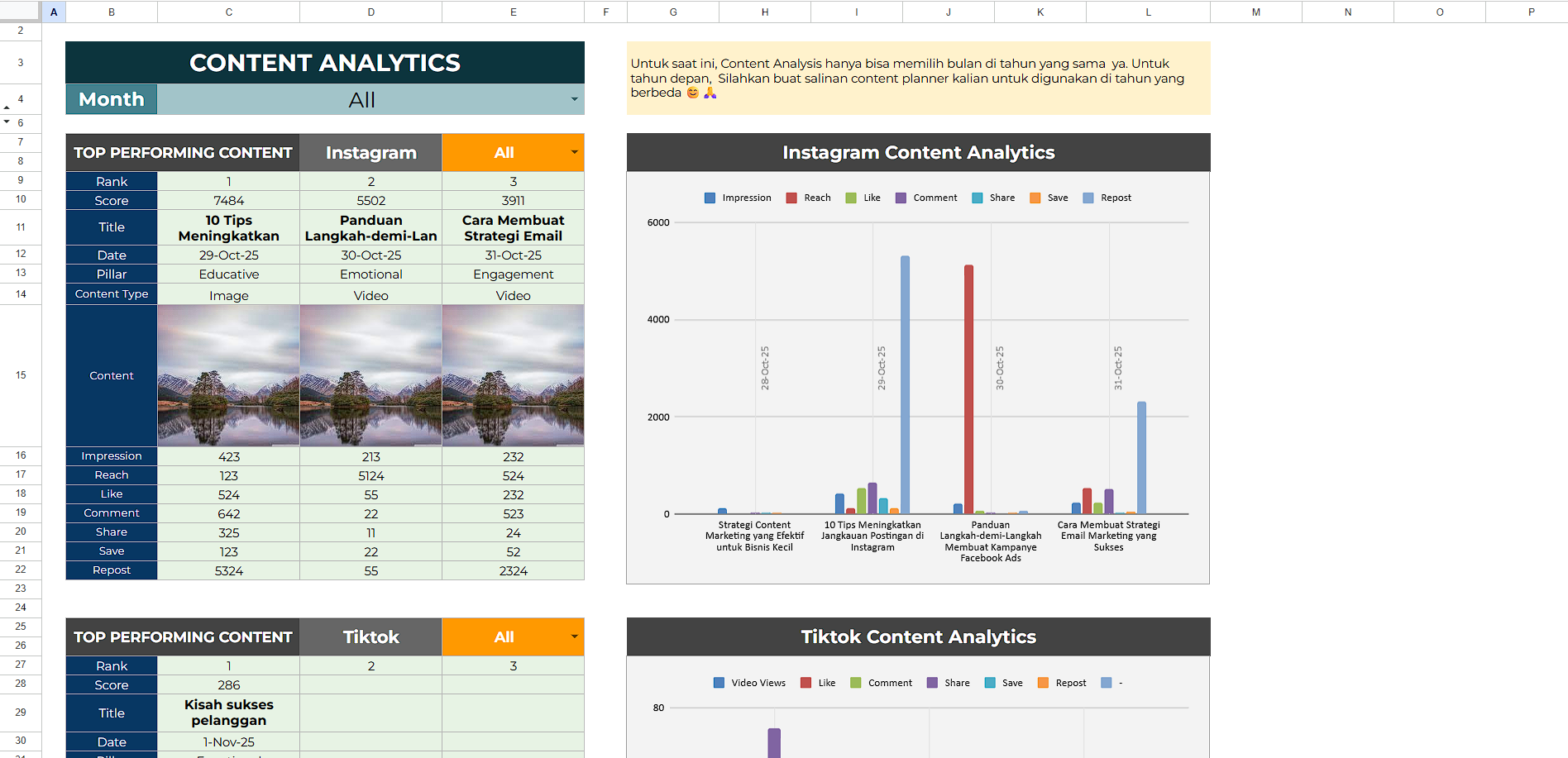
Task: Select Tiktok score cell 286
Action: click(229, 685)
